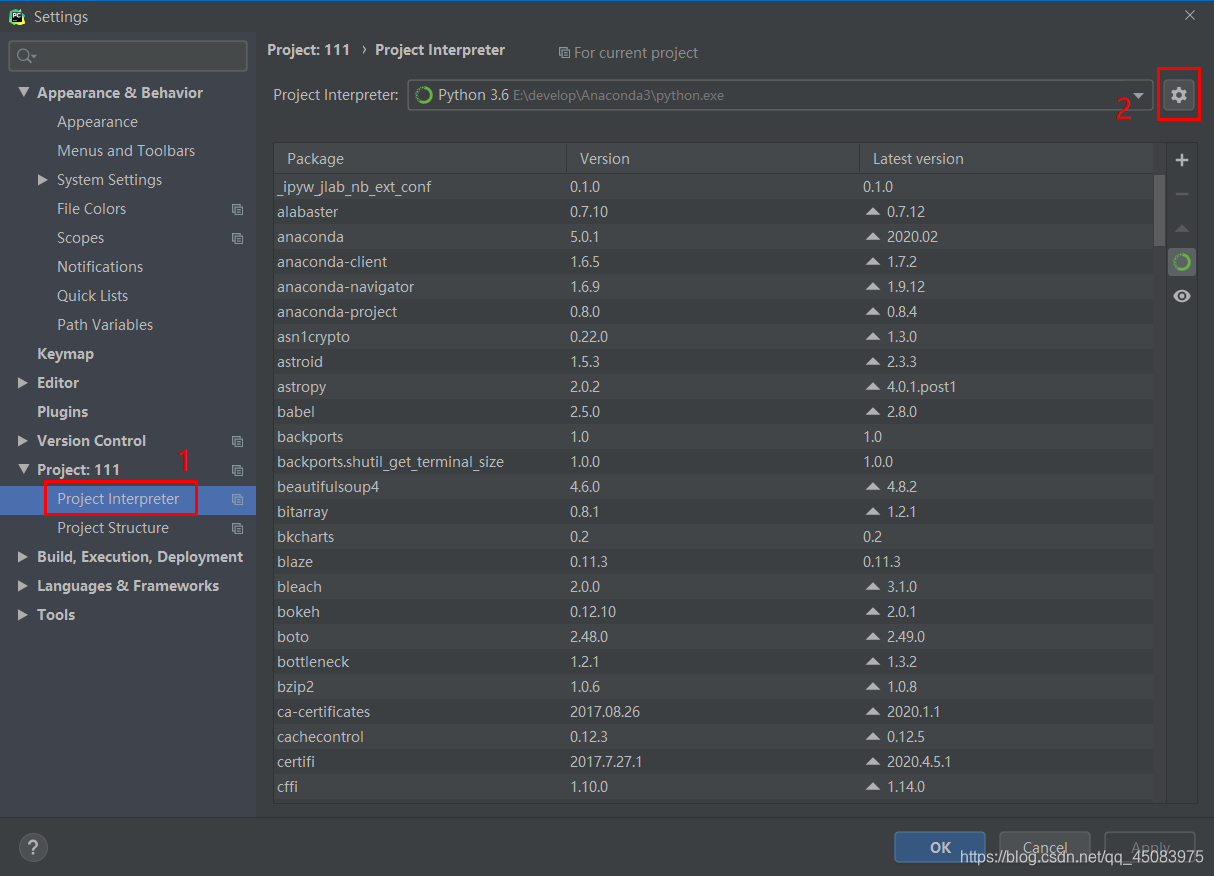Click the OK button
This screenshot has height=876, width=1214.
940,847
